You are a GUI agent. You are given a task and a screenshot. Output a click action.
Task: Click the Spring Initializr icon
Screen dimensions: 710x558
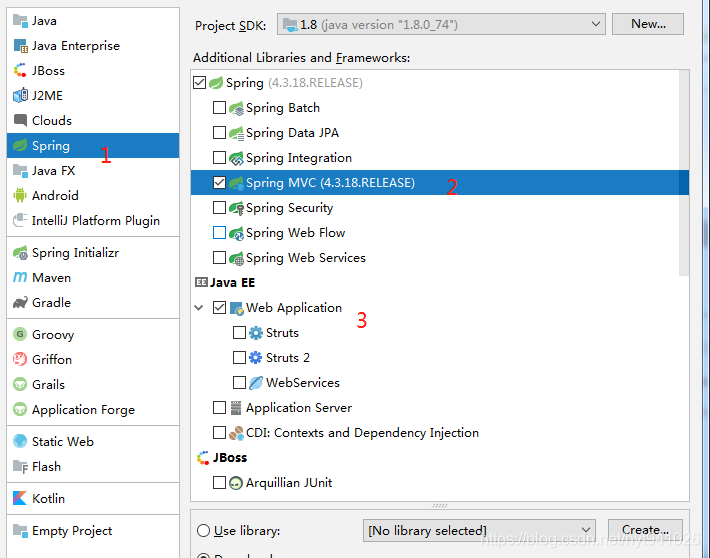coord(20,253)
